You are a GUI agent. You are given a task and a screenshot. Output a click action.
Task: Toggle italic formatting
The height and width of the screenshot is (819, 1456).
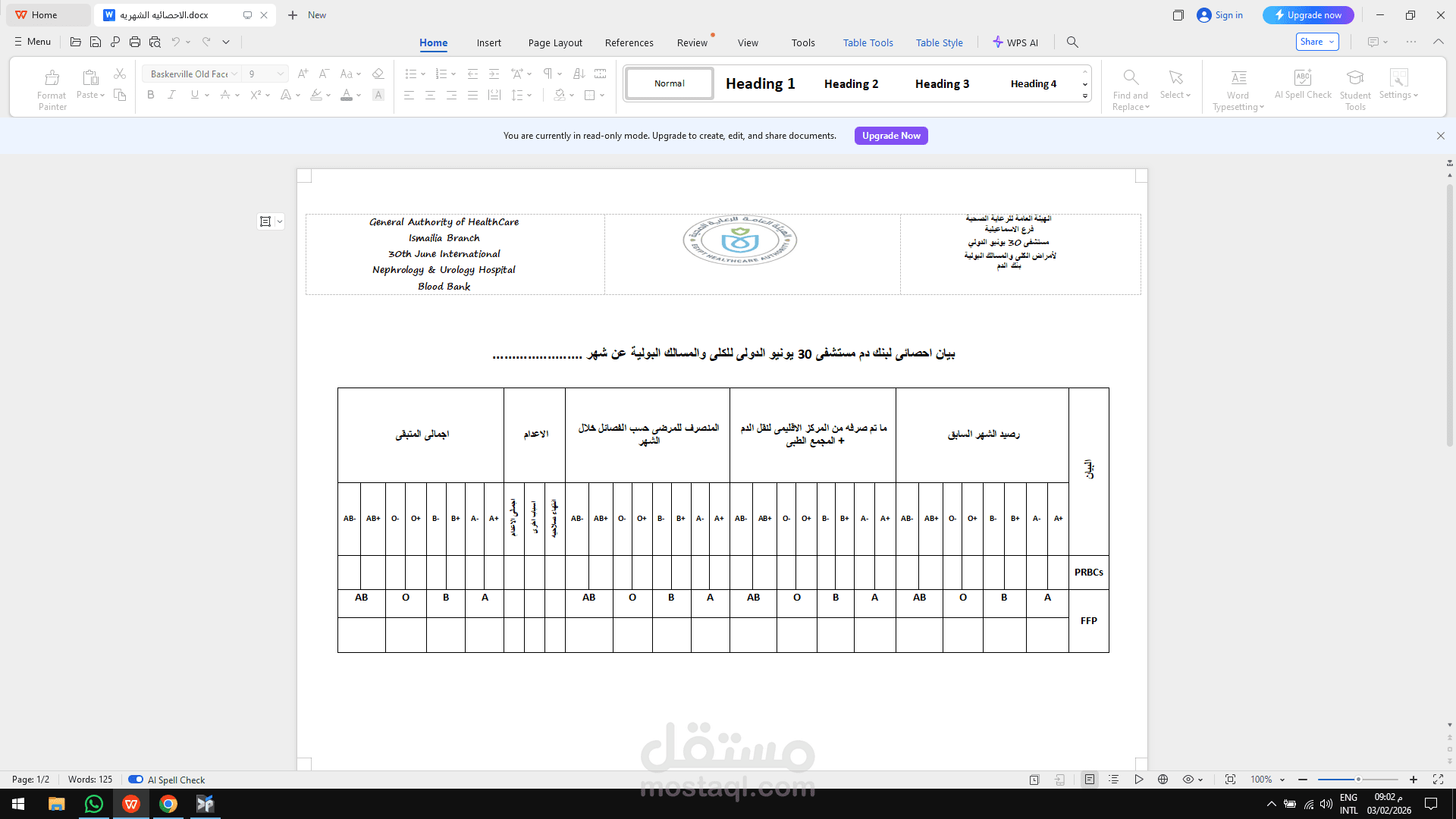[x=171, y=95]
